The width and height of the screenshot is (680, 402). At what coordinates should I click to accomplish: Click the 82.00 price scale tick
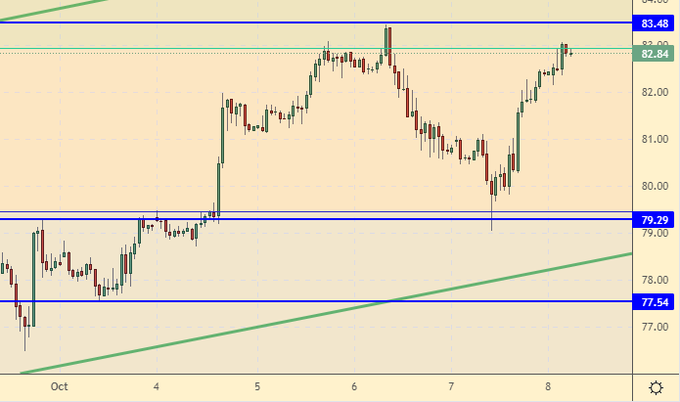655,92
